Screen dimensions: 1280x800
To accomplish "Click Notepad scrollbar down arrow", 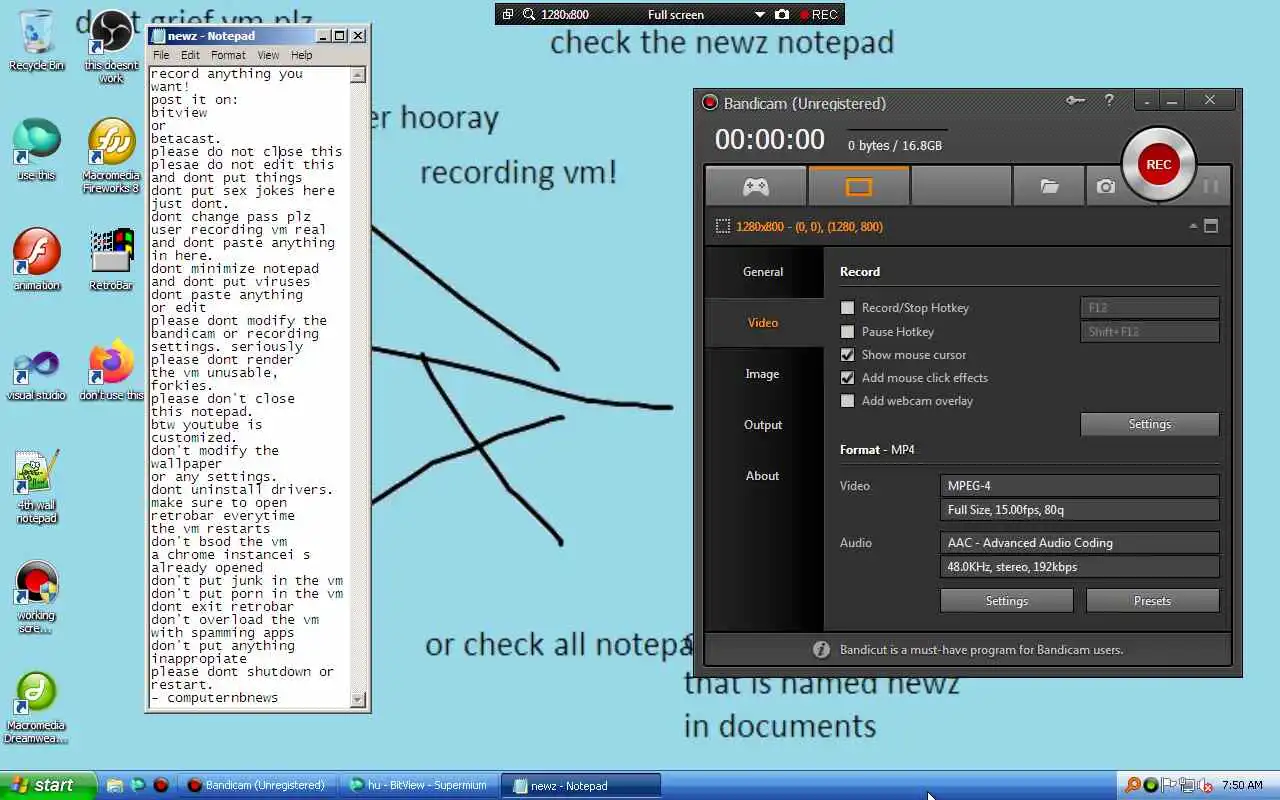I will pyautogui.click(x=358, y=700).
